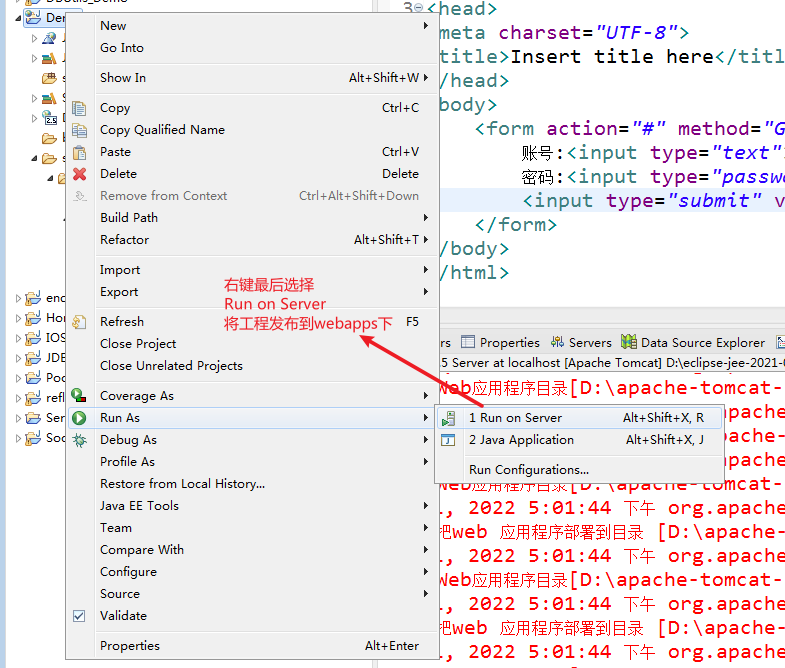Viewport: 785px width, 668px height.
Task: Open the Compare With submenu arrow
Action: [426, 550]
